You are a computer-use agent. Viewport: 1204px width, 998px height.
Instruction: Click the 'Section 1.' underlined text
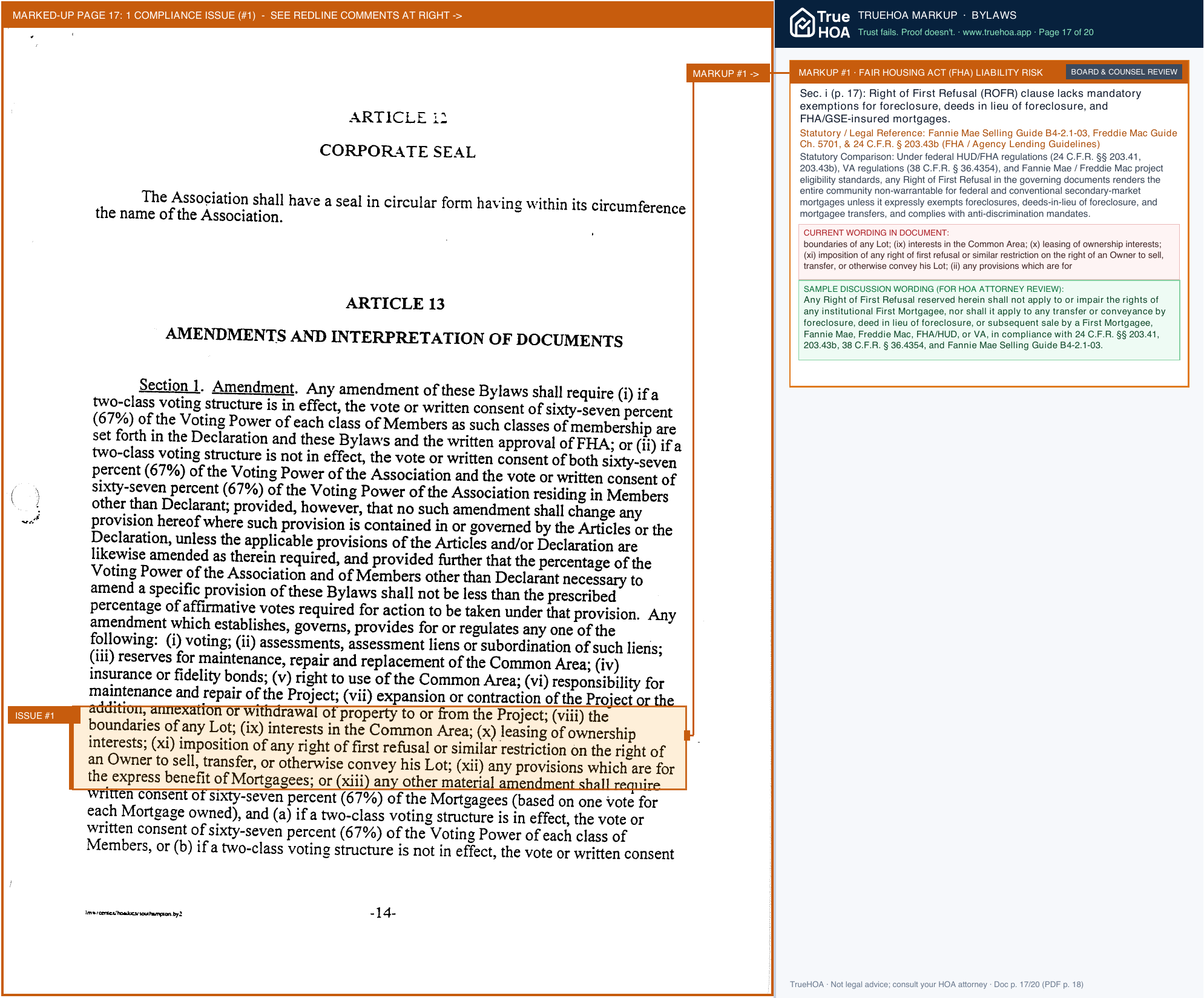[x=169, y=385]
